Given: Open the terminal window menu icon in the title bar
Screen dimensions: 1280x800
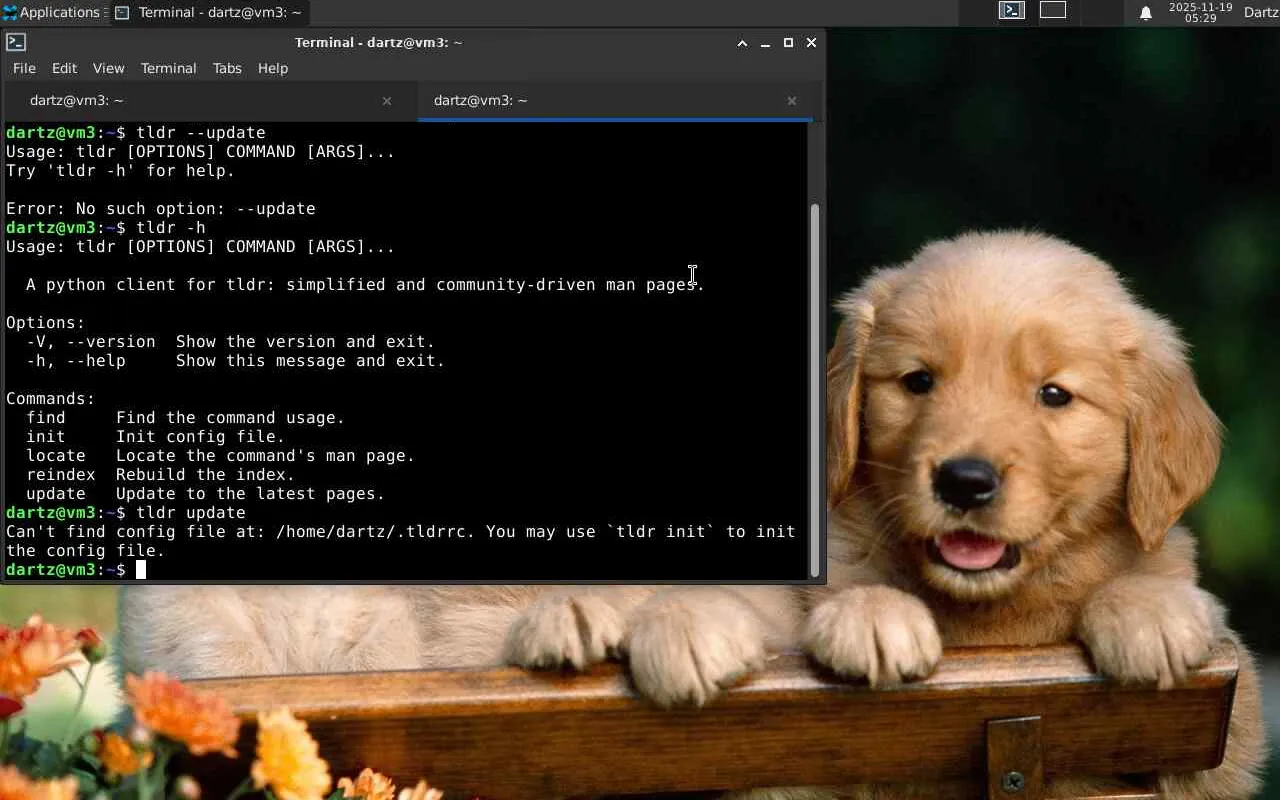Looking at the screenshot, I should (x=16, y=42).
